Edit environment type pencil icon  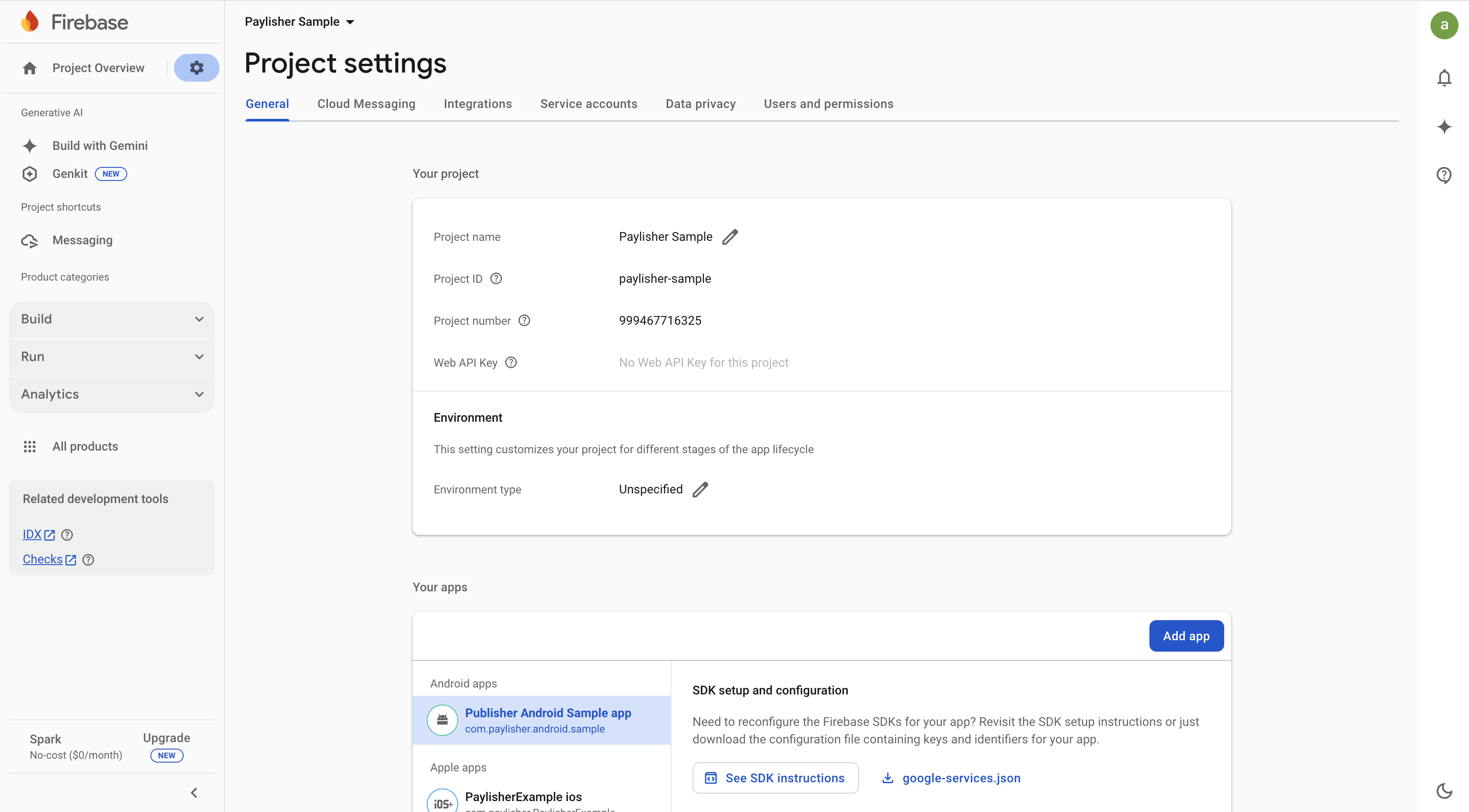[700, 489]
